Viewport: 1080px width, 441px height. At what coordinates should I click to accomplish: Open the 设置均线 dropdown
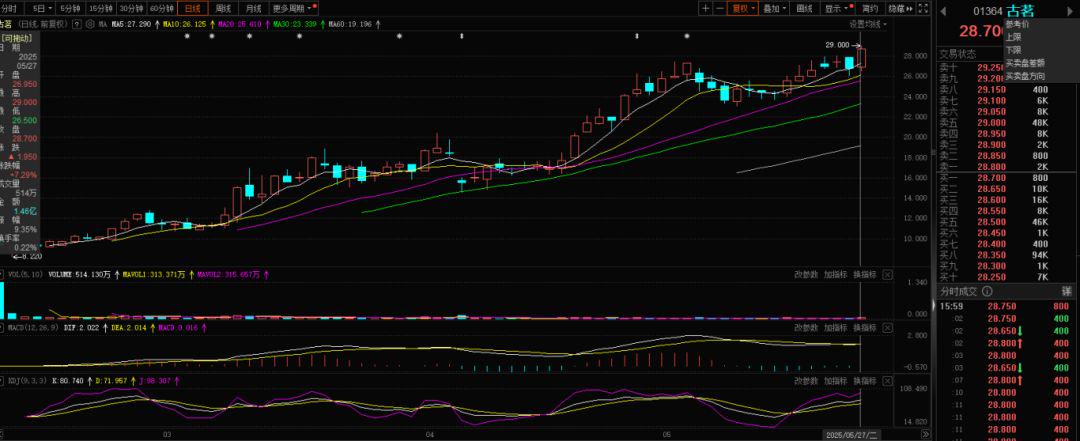[x=869, y=24]
